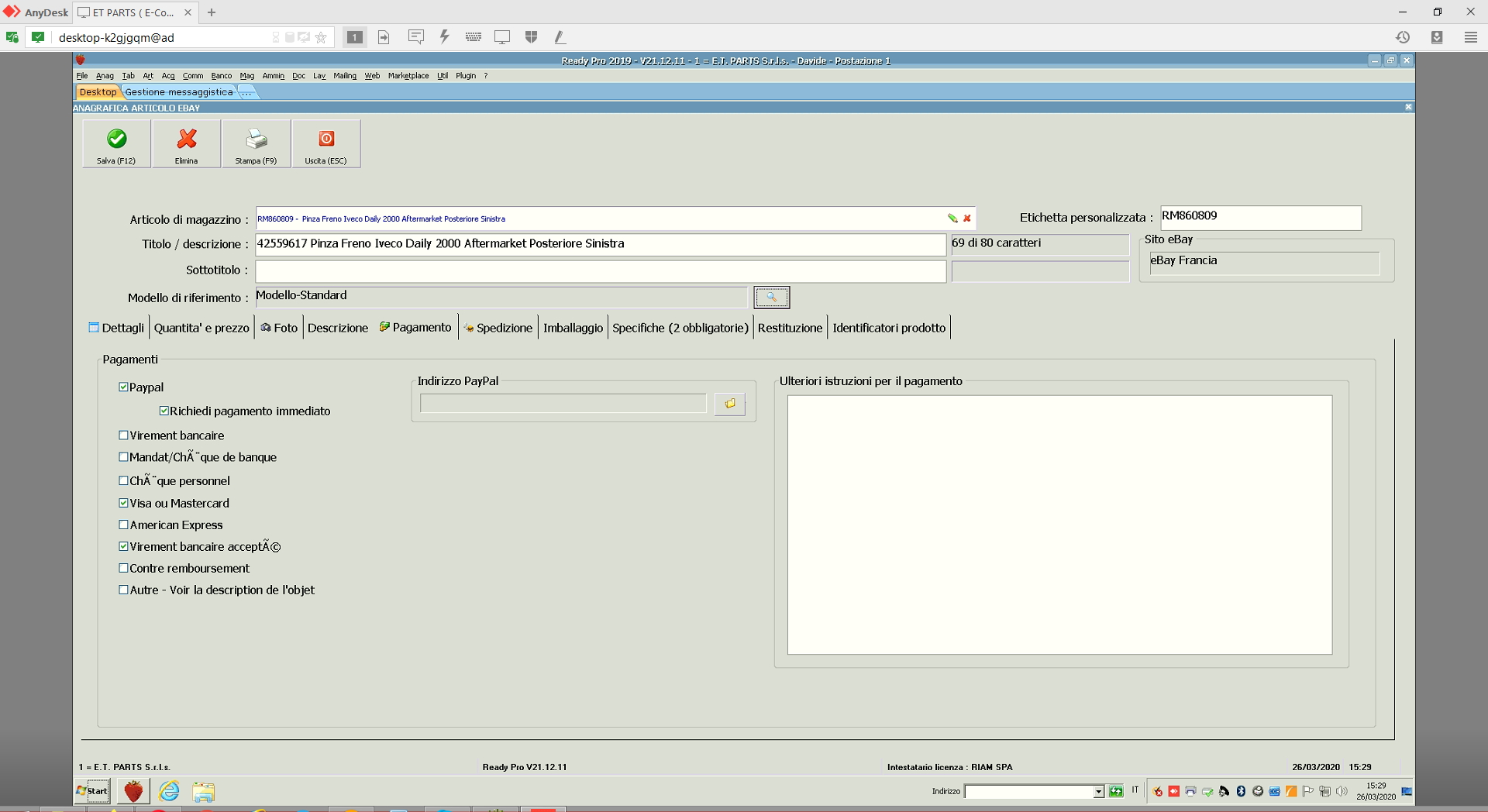
Task: Open the AnyDesk chat icon
Action: 415,37
